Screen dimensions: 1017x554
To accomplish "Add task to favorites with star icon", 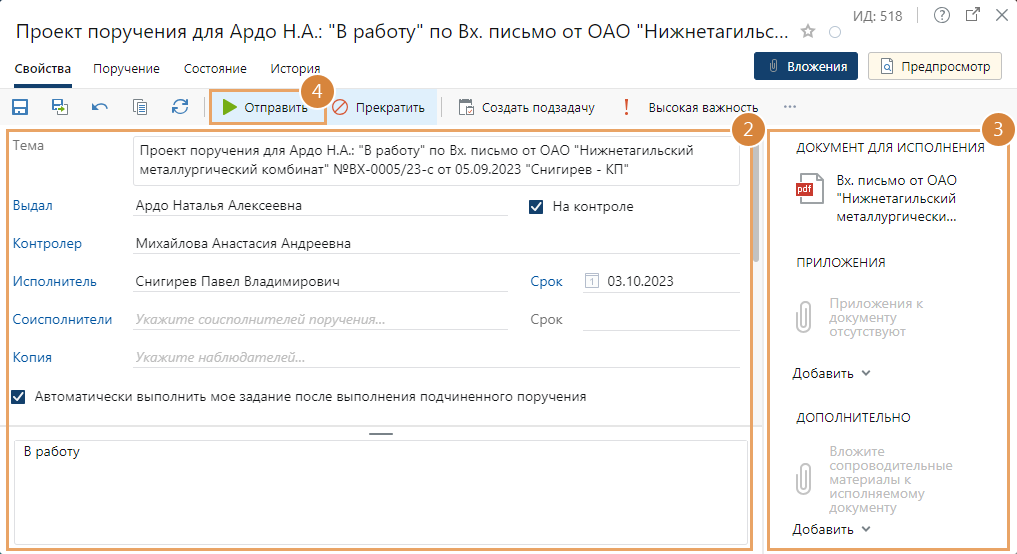I will [808, 32].
